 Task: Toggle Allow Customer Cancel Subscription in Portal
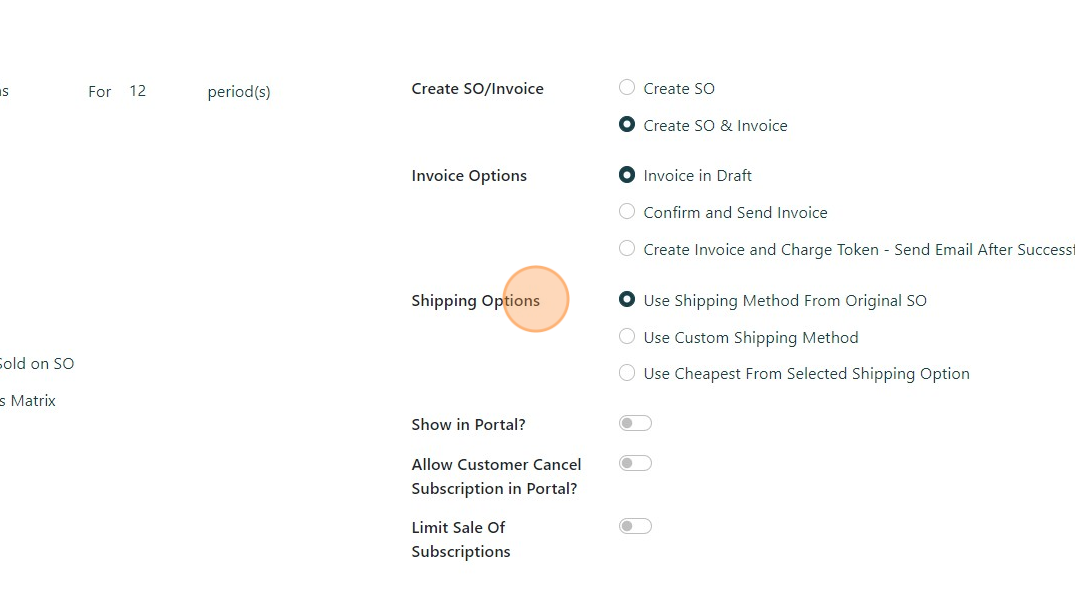(635, 464)
